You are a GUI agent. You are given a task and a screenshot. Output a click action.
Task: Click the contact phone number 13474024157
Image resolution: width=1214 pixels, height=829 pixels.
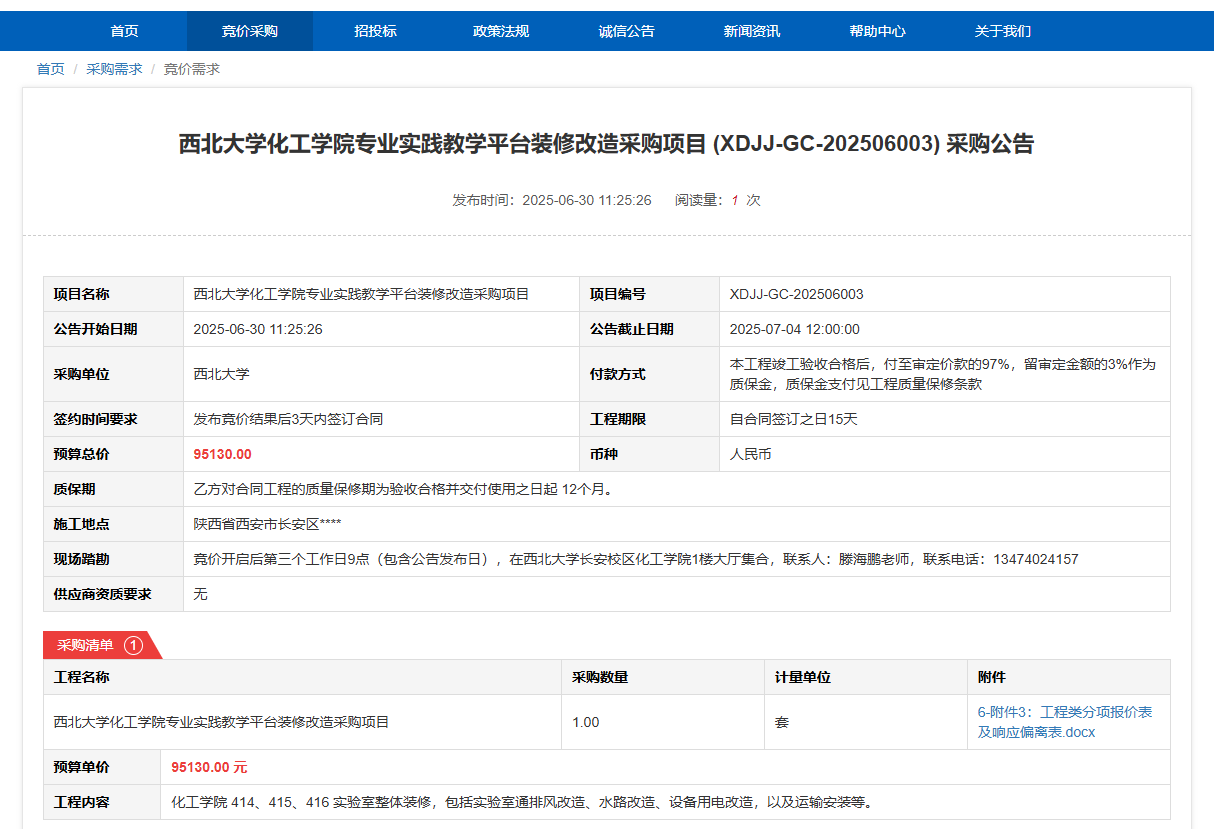[x=1035, y=559]
